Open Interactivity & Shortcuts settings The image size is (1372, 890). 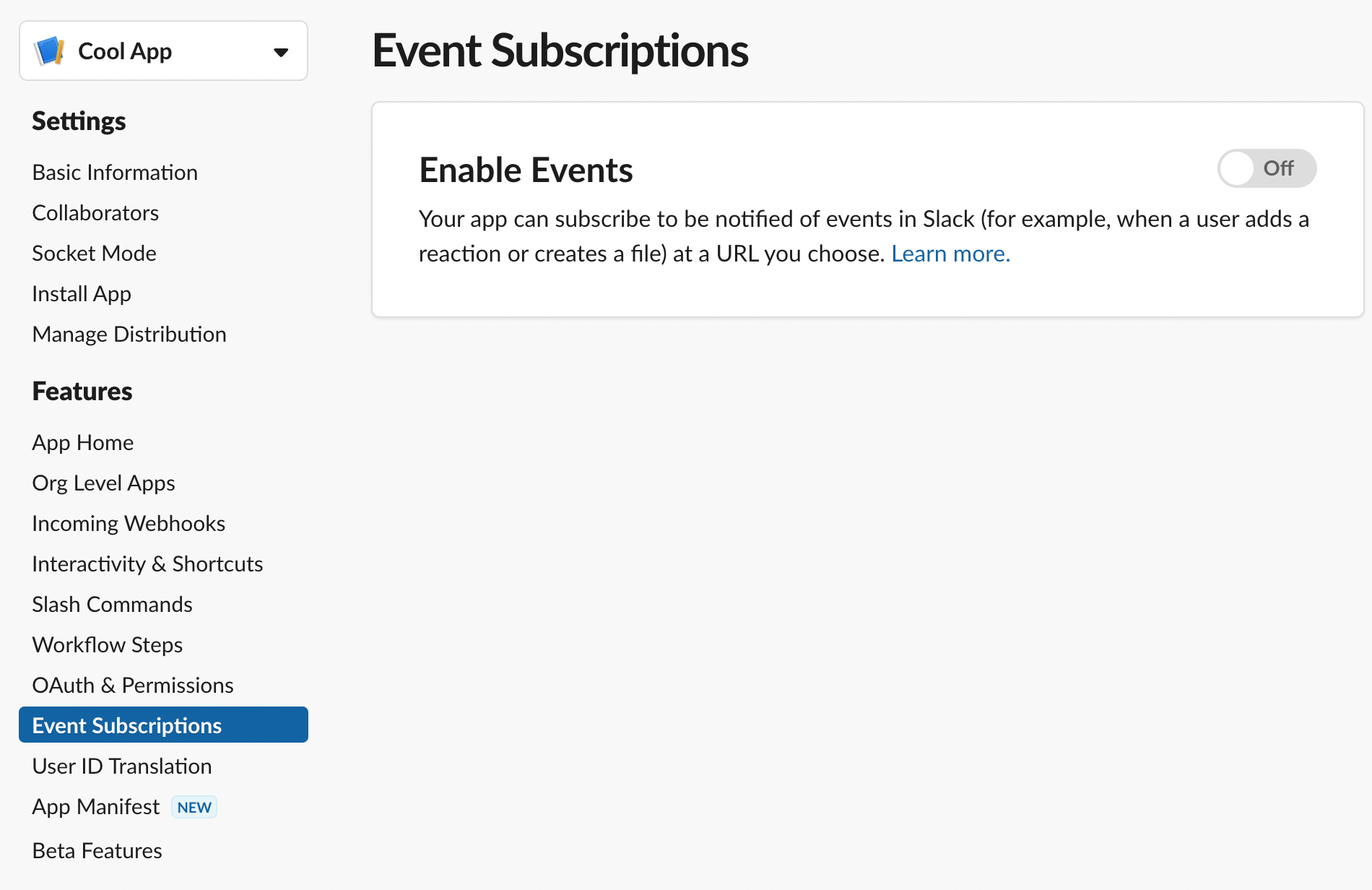147,563
